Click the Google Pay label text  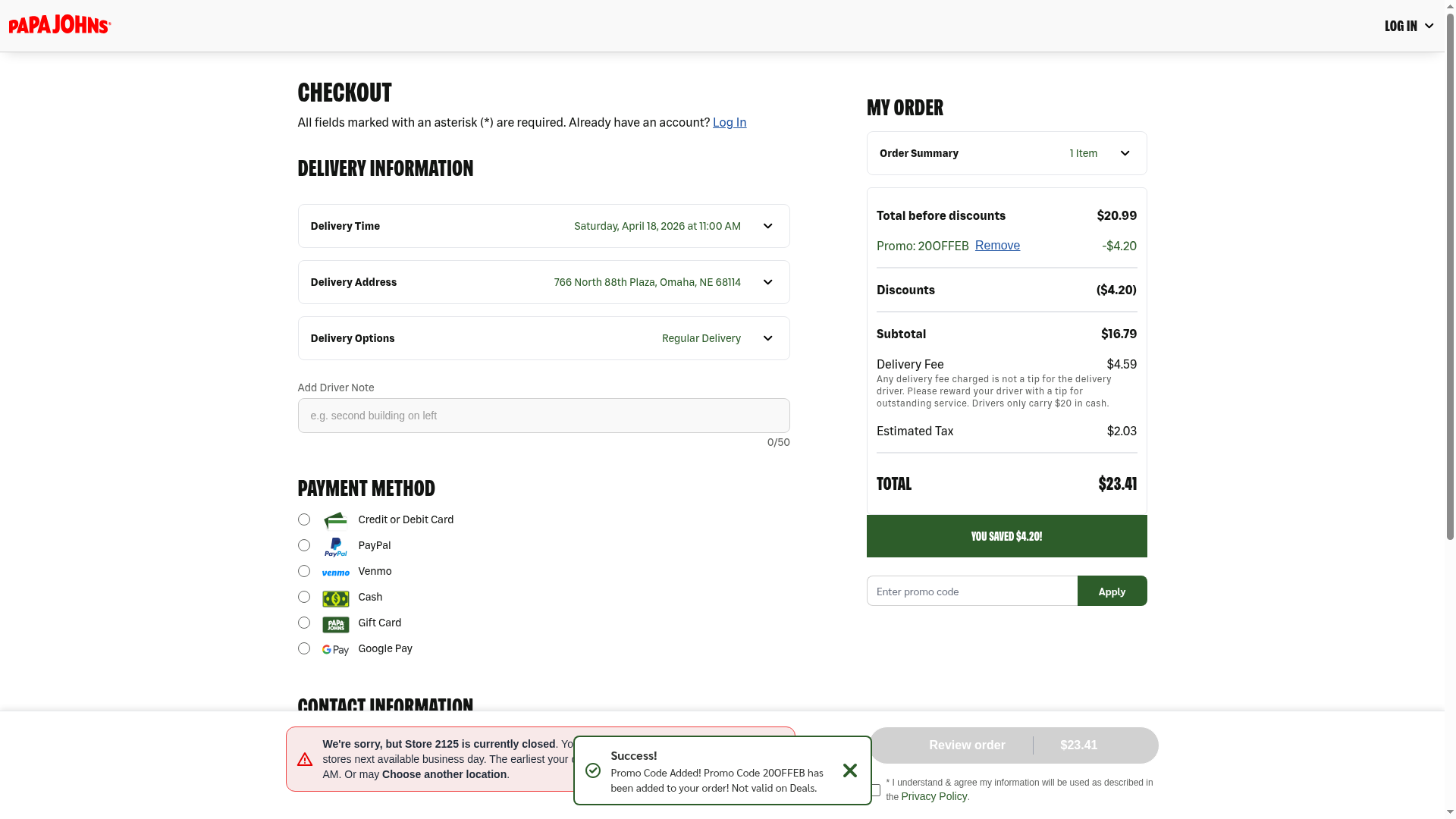click(x=385, y=648)
